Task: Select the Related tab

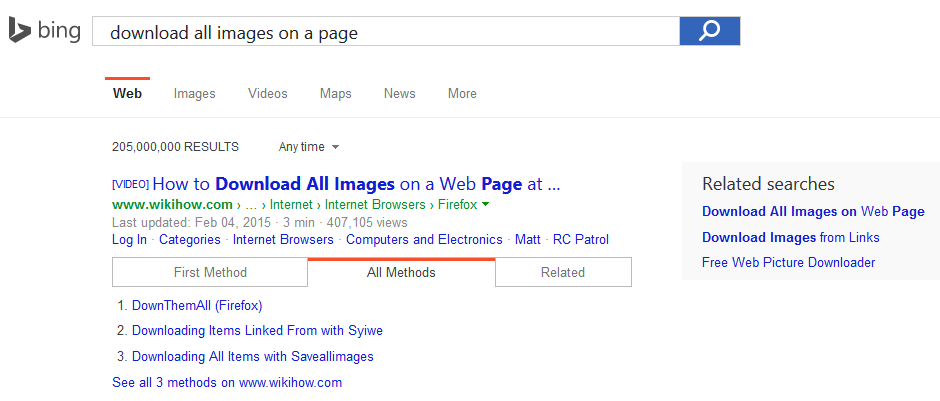Action: tap(563, 272)
